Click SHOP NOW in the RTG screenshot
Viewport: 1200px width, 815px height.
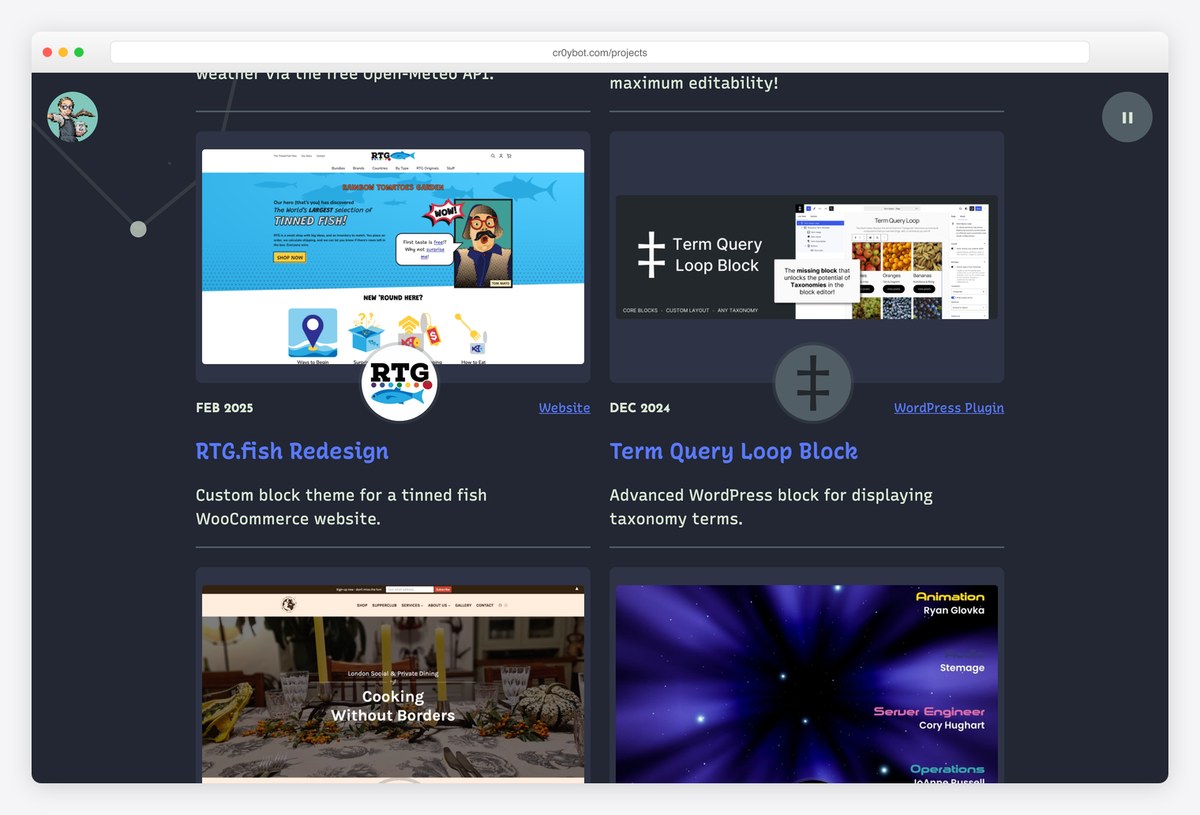(x=289, y=257)
